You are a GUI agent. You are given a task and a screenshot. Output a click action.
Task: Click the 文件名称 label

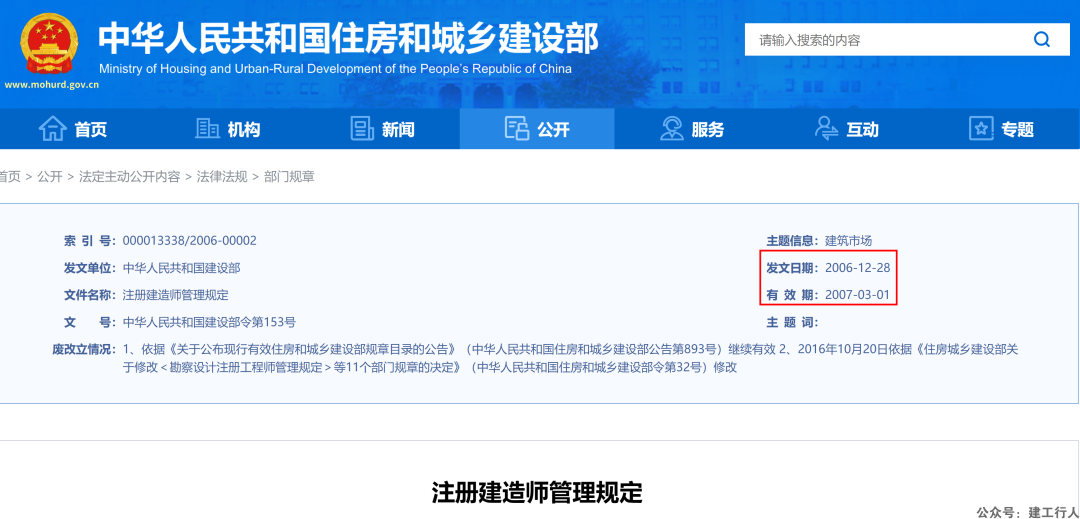[91, 295]
